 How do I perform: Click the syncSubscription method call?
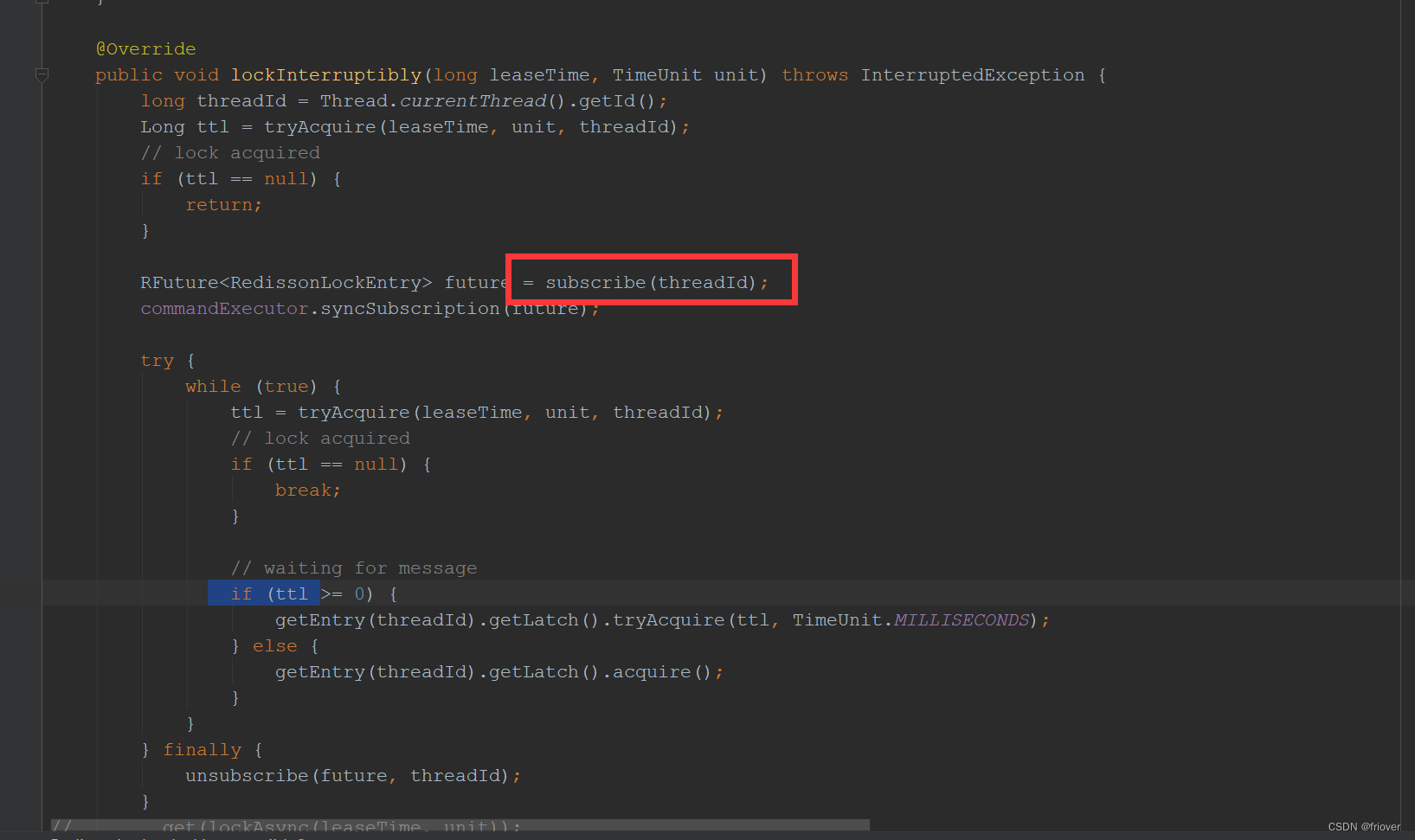(410, 309)
